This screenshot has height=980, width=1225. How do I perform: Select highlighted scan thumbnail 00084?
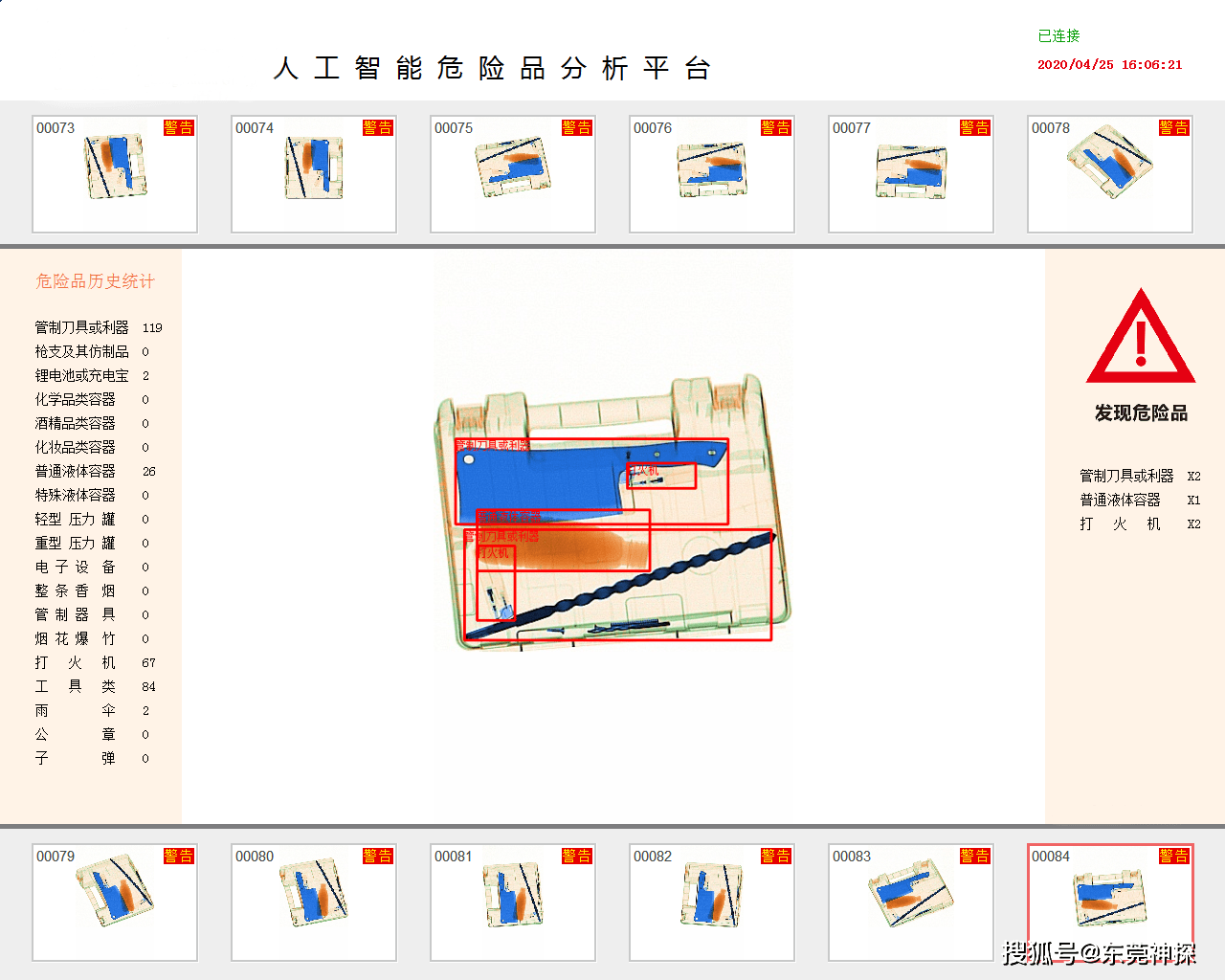click(x=1110, y=902)
